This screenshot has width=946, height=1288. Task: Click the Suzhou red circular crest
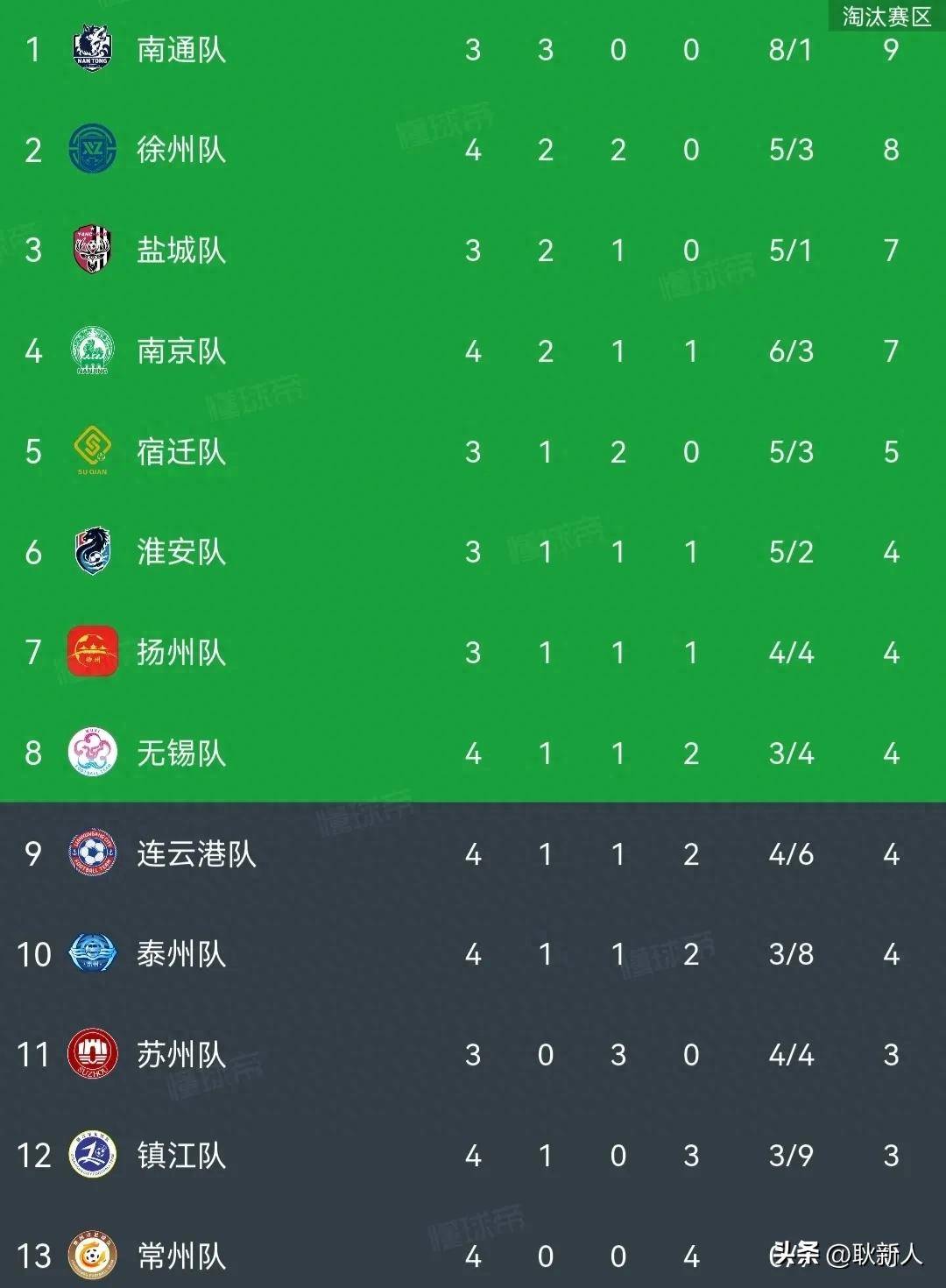[x=92, y=1054]
